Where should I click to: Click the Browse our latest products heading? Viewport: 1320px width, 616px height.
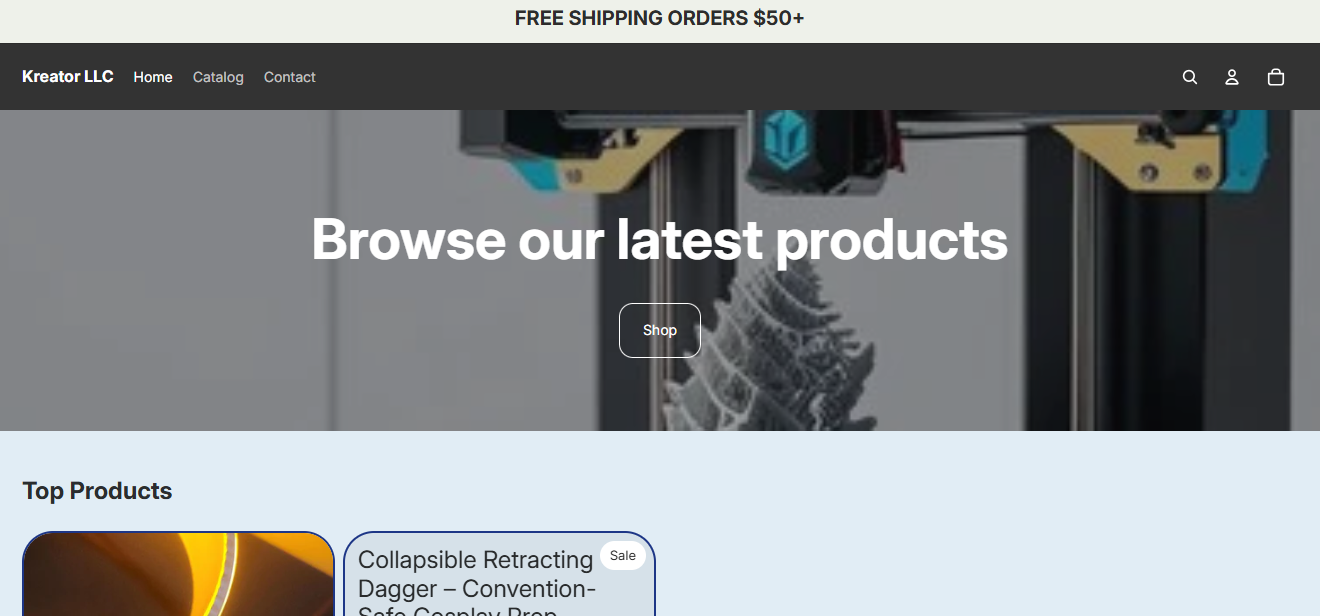click(x=660, y=239)
